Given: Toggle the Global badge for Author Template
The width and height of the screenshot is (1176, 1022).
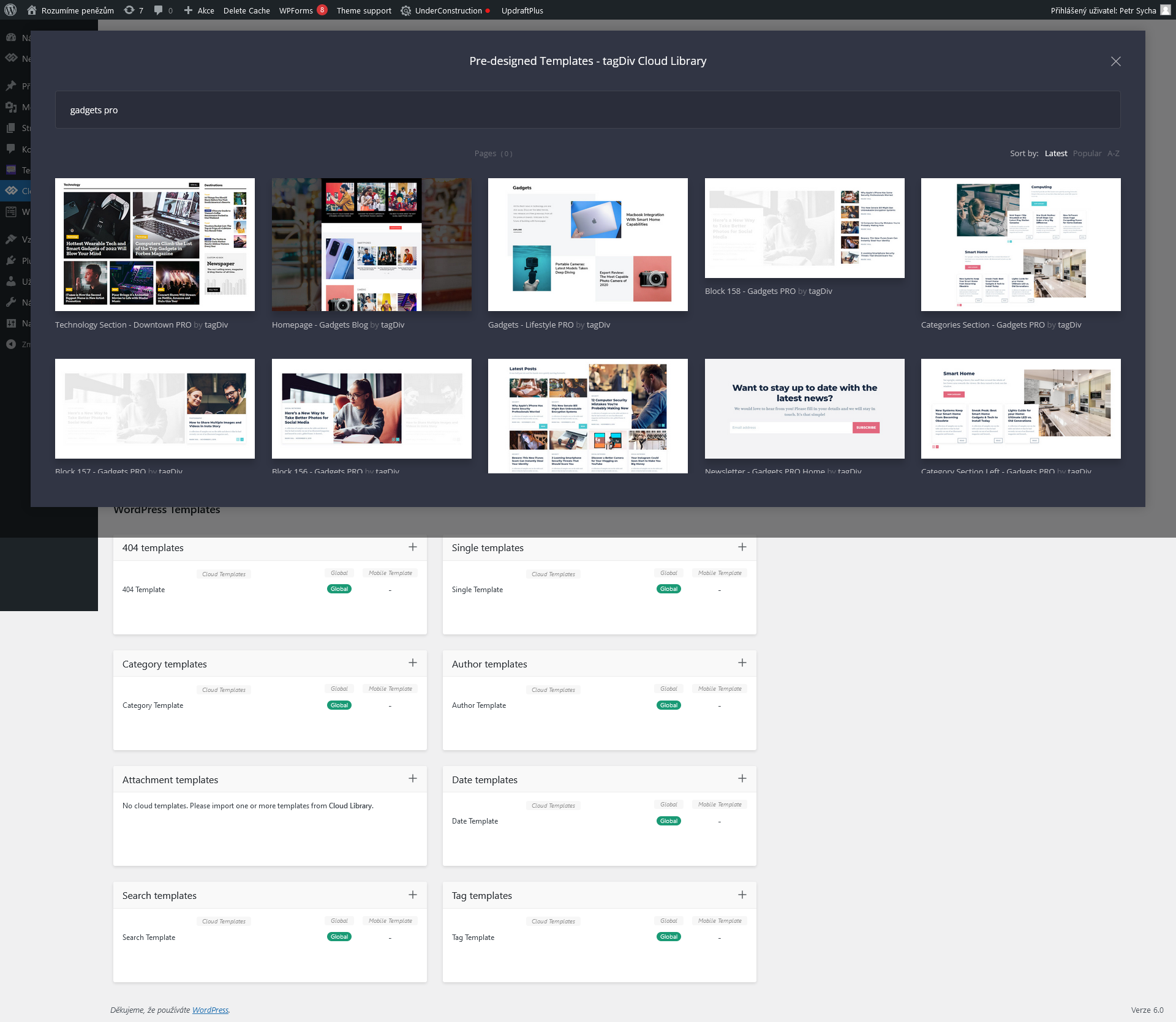Looking at the screenshot, I should pyautogui.click(x=669, y=705).
